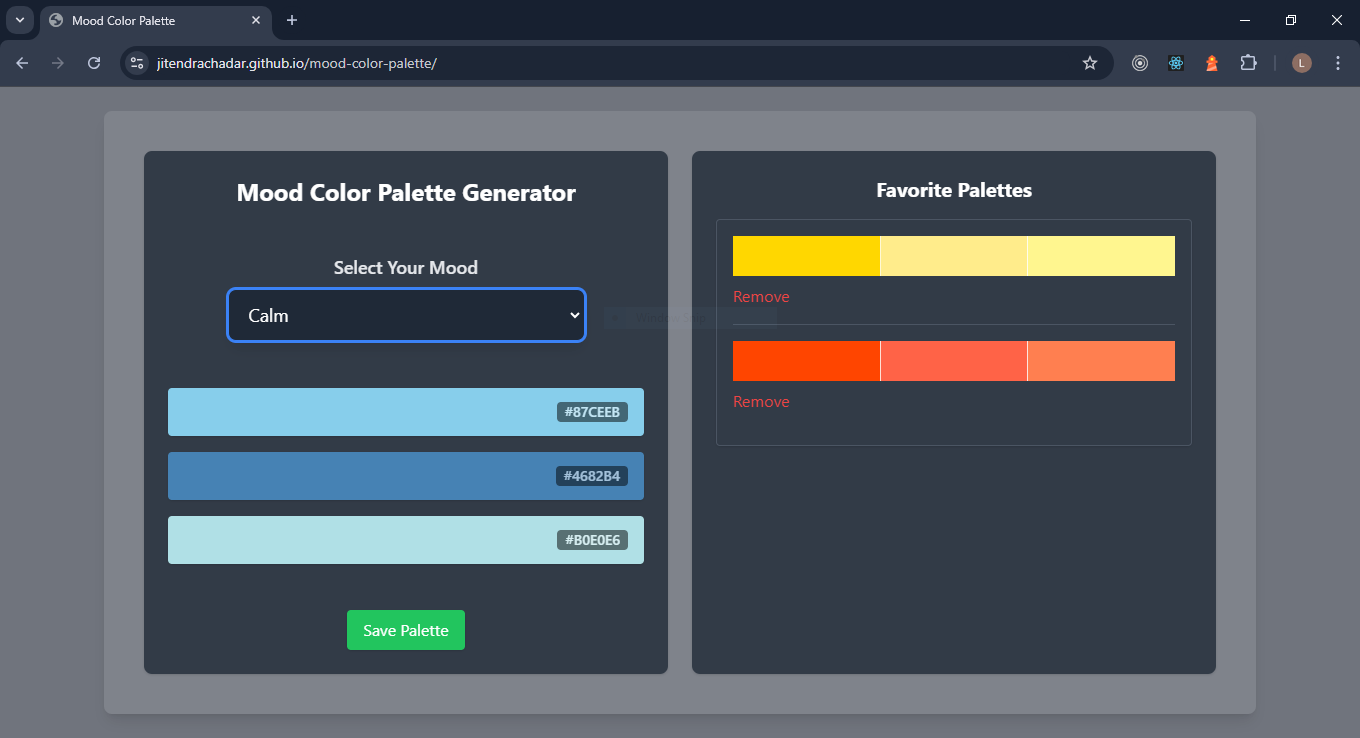
Task: Click the #87CEEB sky blue color bar
Action: (406, 412)
